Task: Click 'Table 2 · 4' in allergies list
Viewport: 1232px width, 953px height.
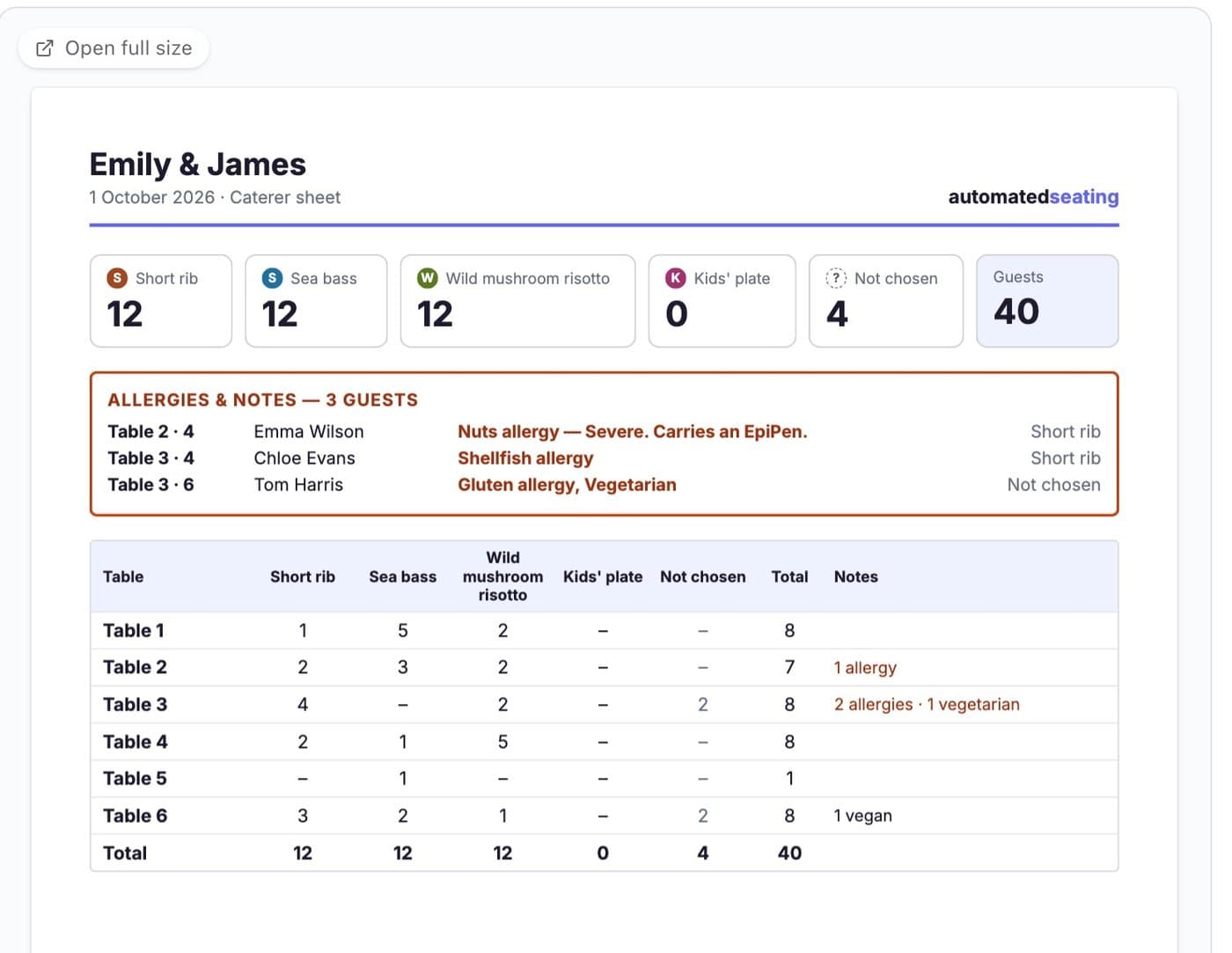Action: click(x=150, y=432)
